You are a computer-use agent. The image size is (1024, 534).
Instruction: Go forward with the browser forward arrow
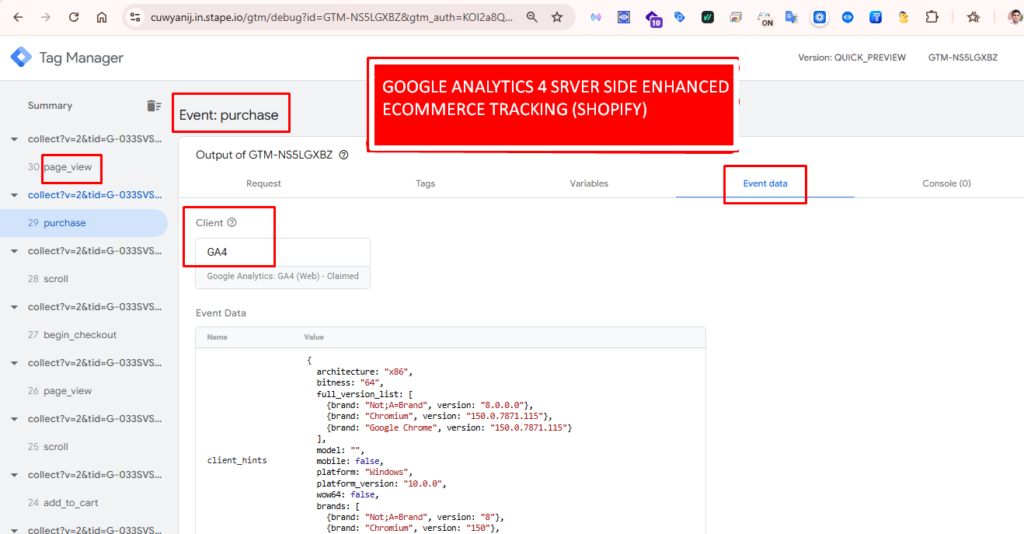pos(45,17)
